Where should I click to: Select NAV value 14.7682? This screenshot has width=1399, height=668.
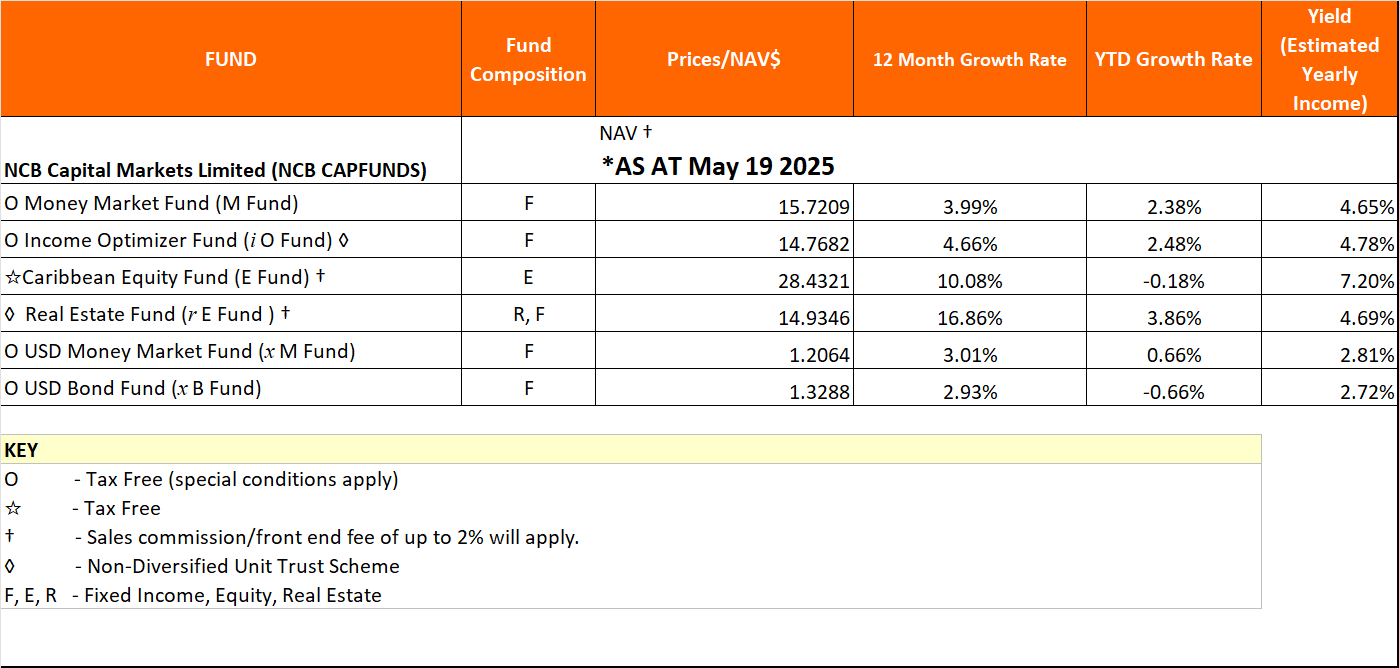pyautogui.click(x=814, y=245)
